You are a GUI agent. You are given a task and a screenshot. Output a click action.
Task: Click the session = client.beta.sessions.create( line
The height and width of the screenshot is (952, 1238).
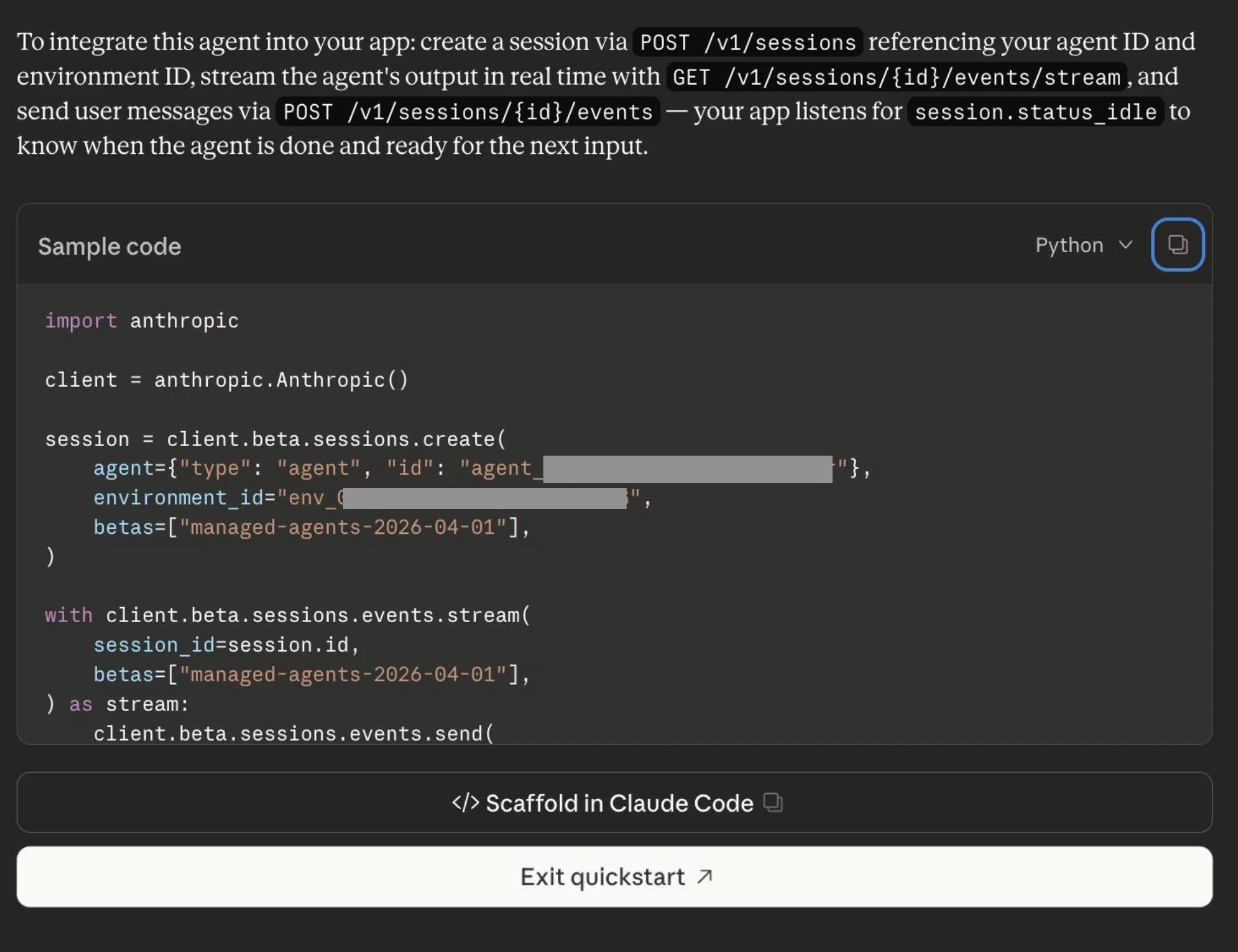pyautogui.click(x=275, y=439)
